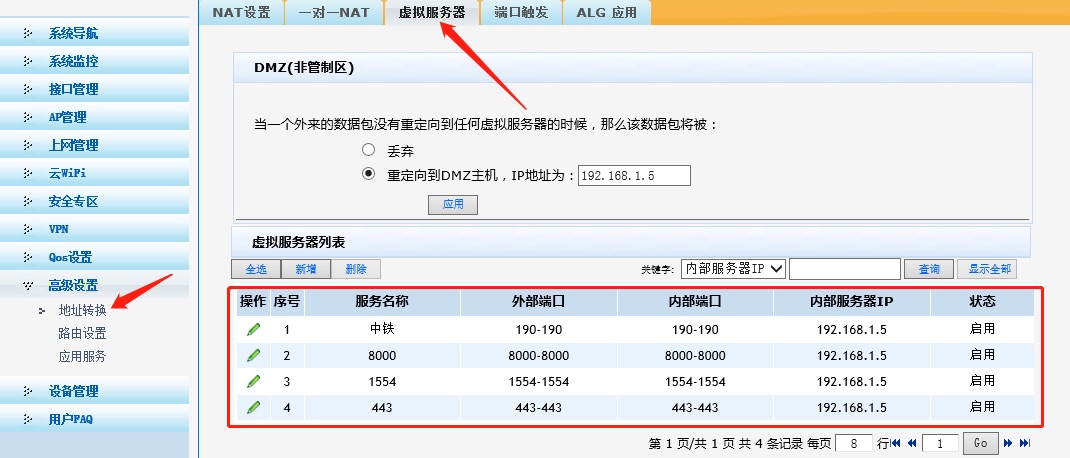Click external port 1554-1554 cell
The width and height of the screenshot is (1070, 458).
pos(538,382)
